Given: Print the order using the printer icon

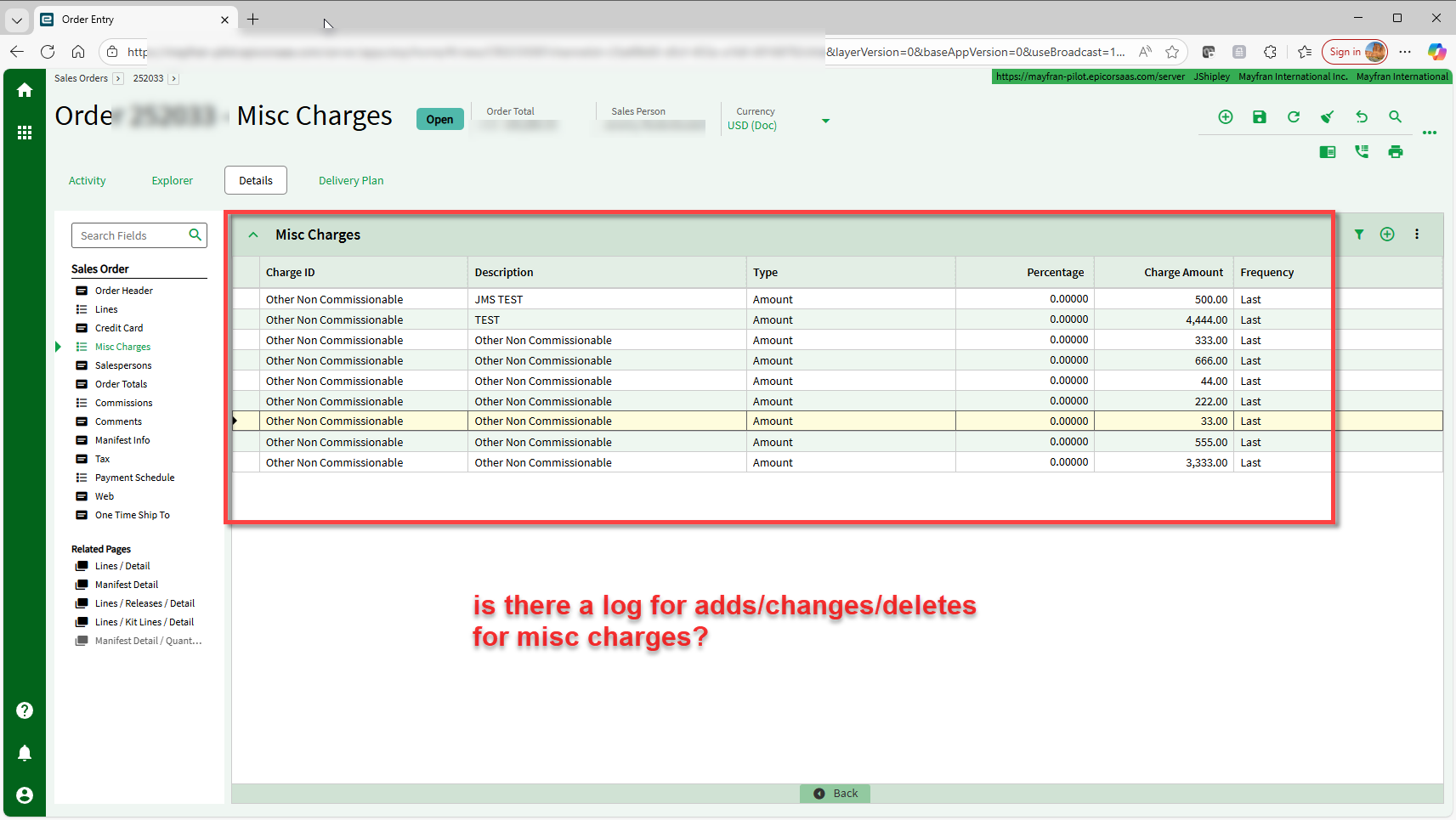Looking at the screenshot, I should [x=1396, y=152].
